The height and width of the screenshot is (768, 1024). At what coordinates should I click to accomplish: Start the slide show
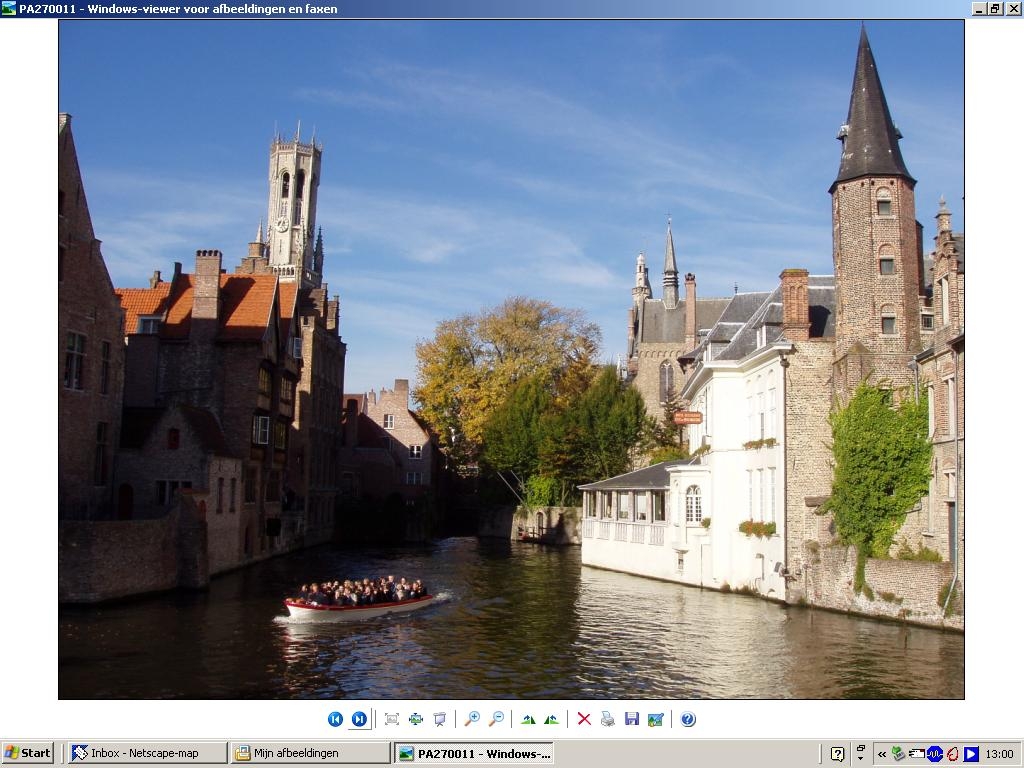pyautogui.click(x=440, y=719)
